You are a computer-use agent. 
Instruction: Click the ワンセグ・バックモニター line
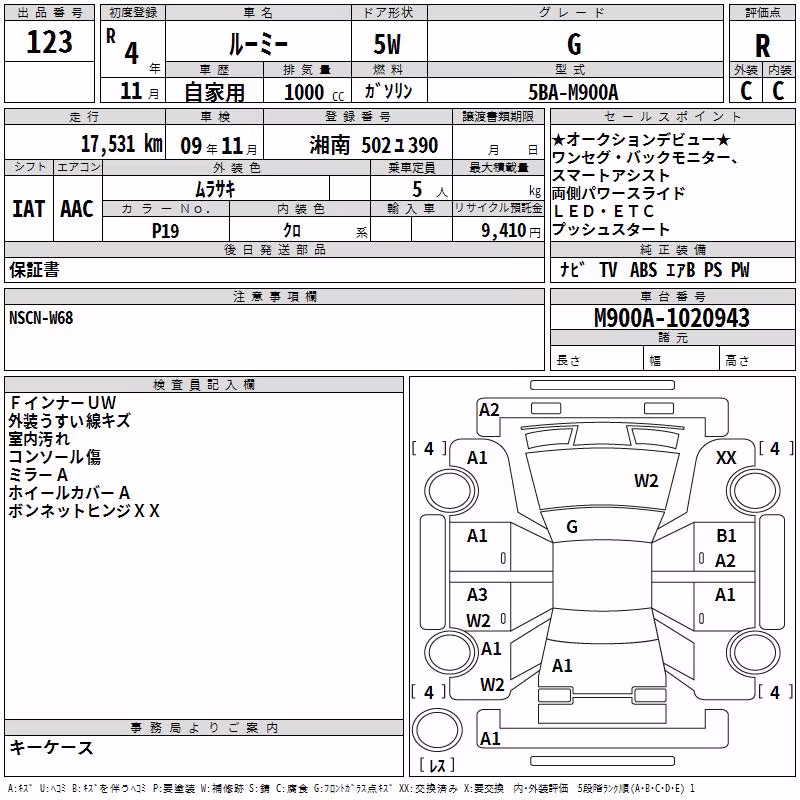[646, 158]
